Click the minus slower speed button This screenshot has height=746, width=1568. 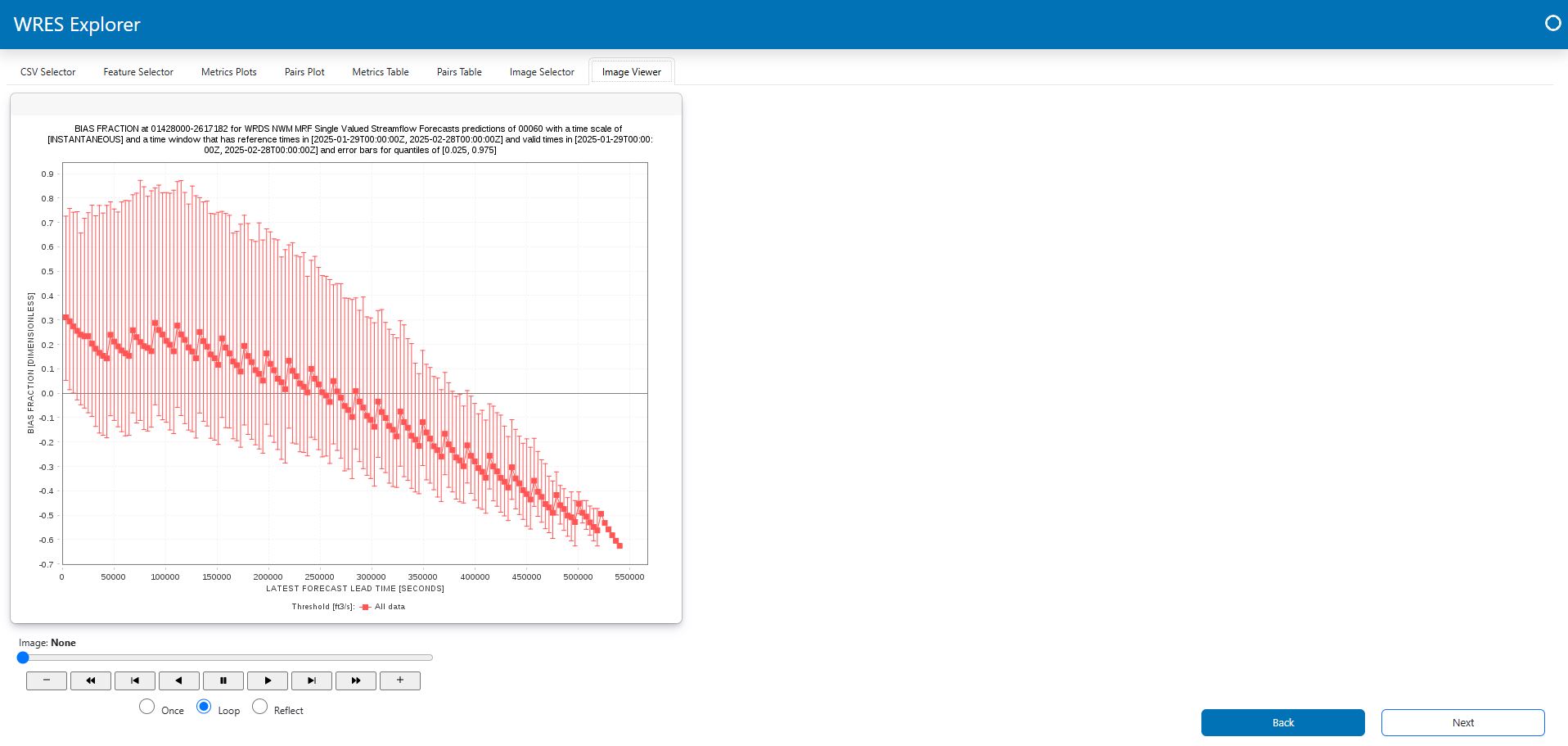[x=47, y=680]
